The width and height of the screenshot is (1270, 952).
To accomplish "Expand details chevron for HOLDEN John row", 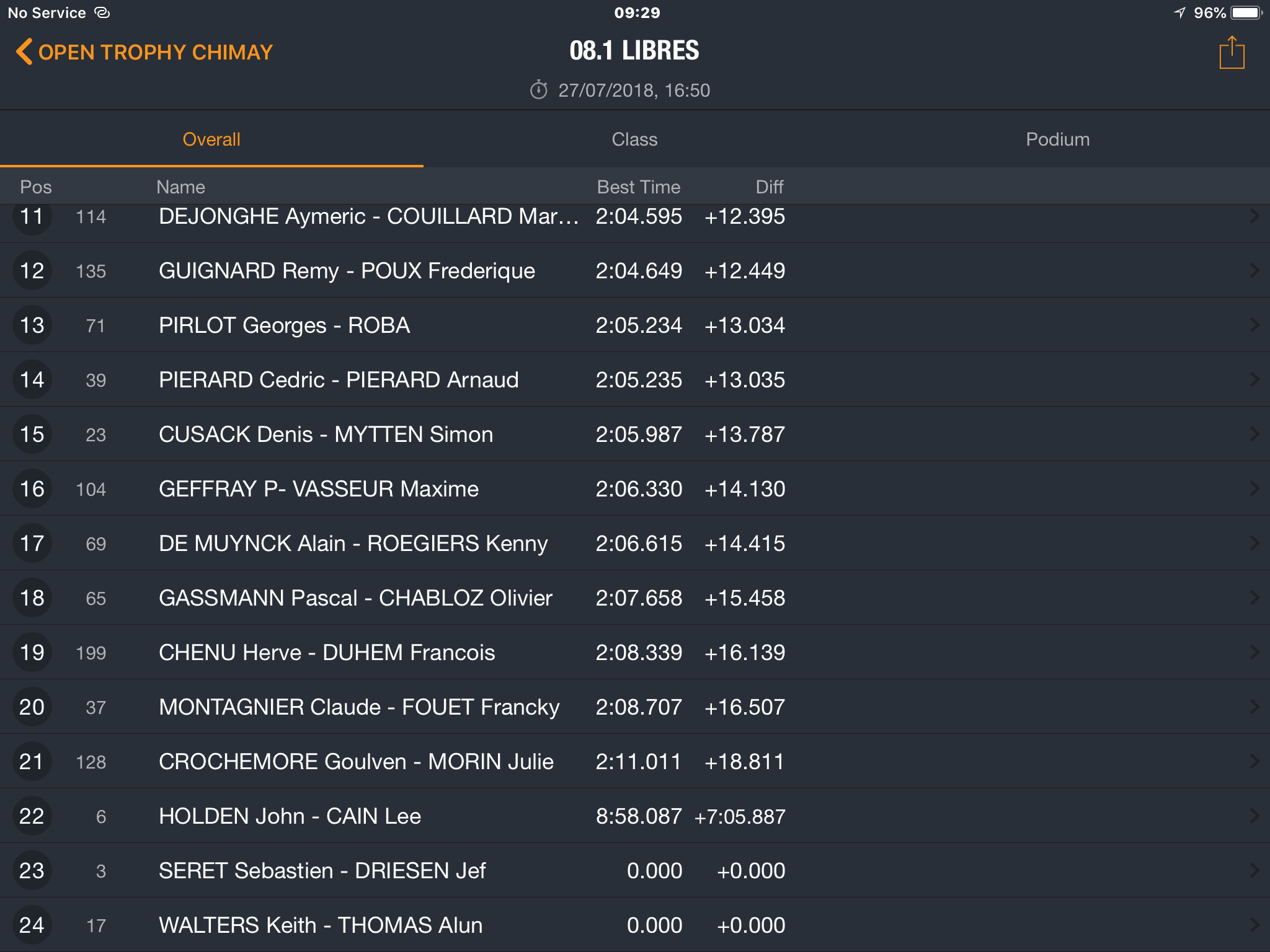I will tap(1254, 816).
